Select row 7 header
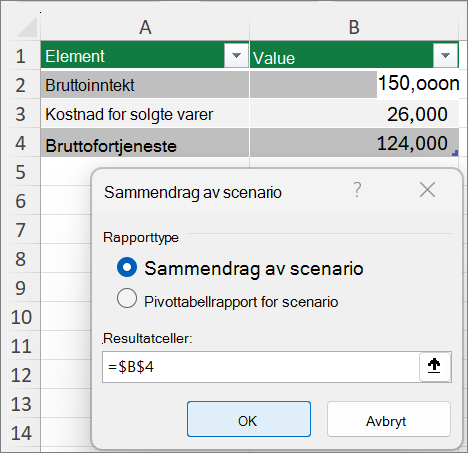The image size is (468, 453). point(20,230)
